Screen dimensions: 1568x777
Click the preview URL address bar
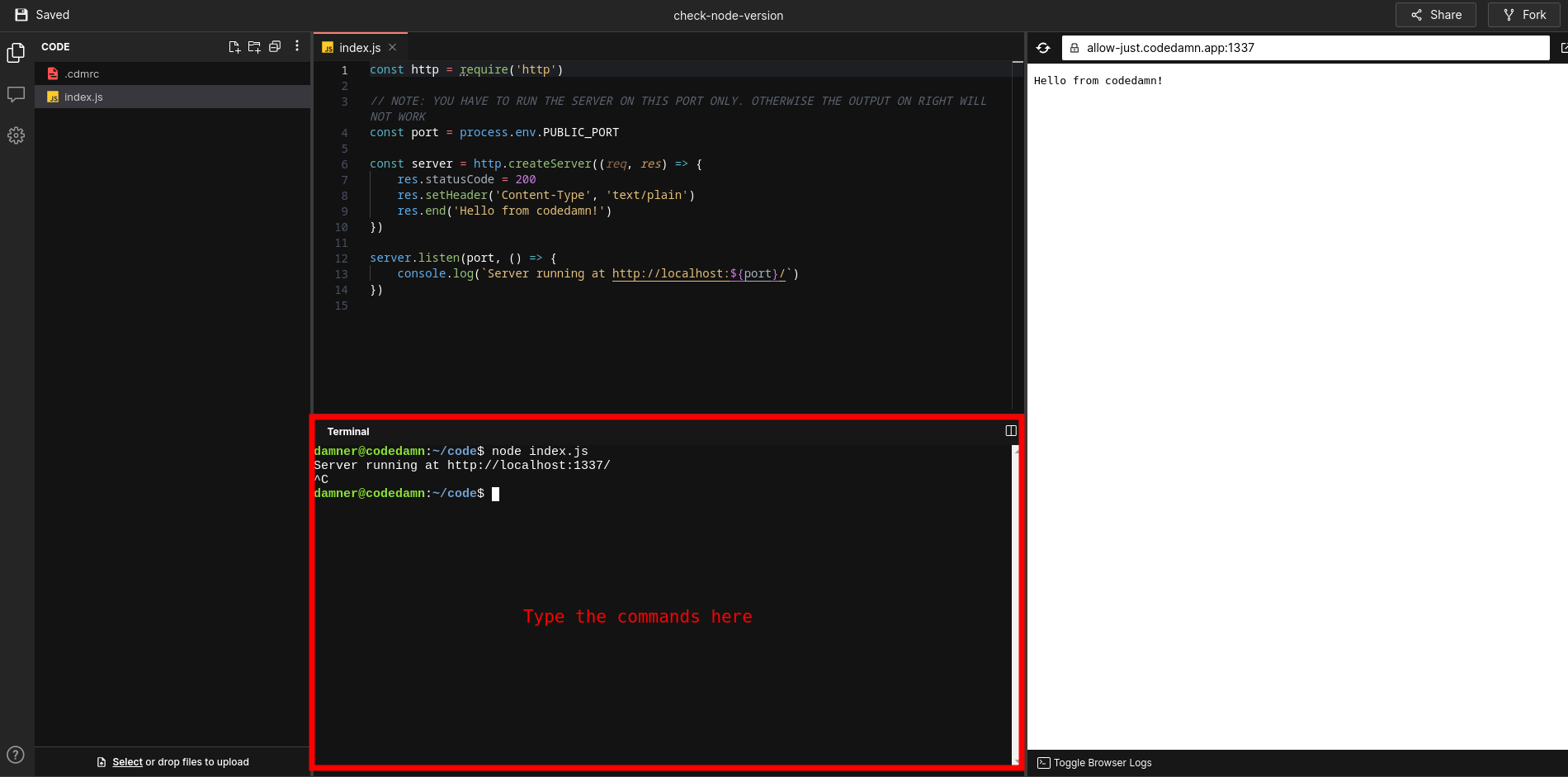1304,47
